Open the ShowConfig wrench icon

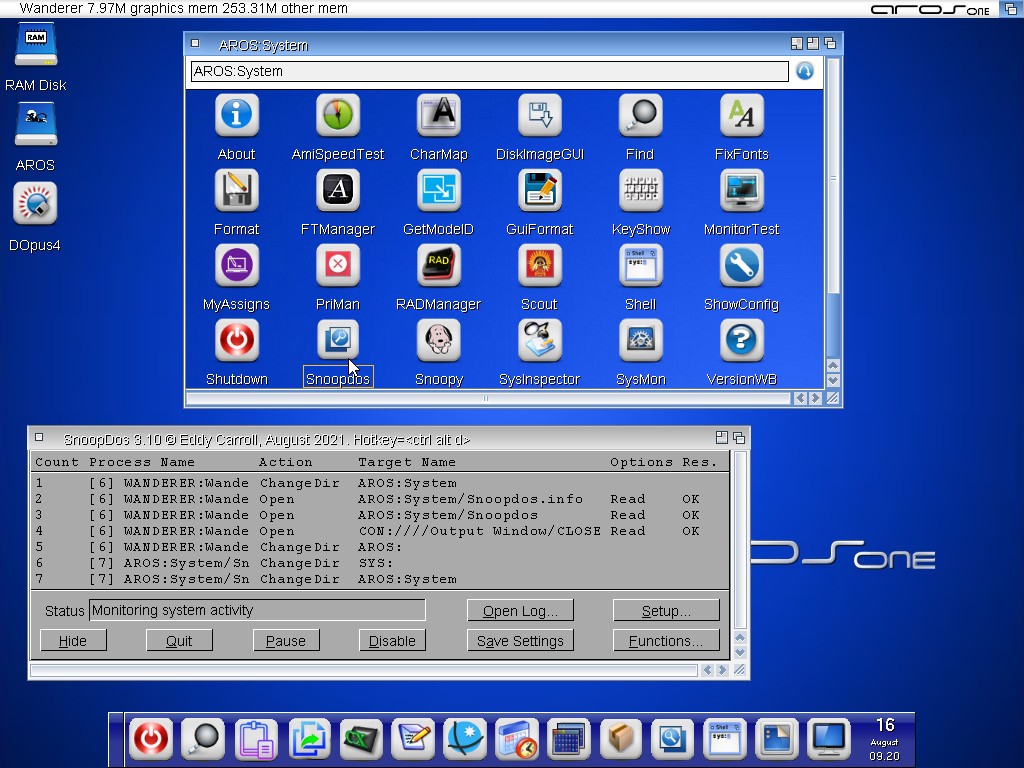pos(741,267)
